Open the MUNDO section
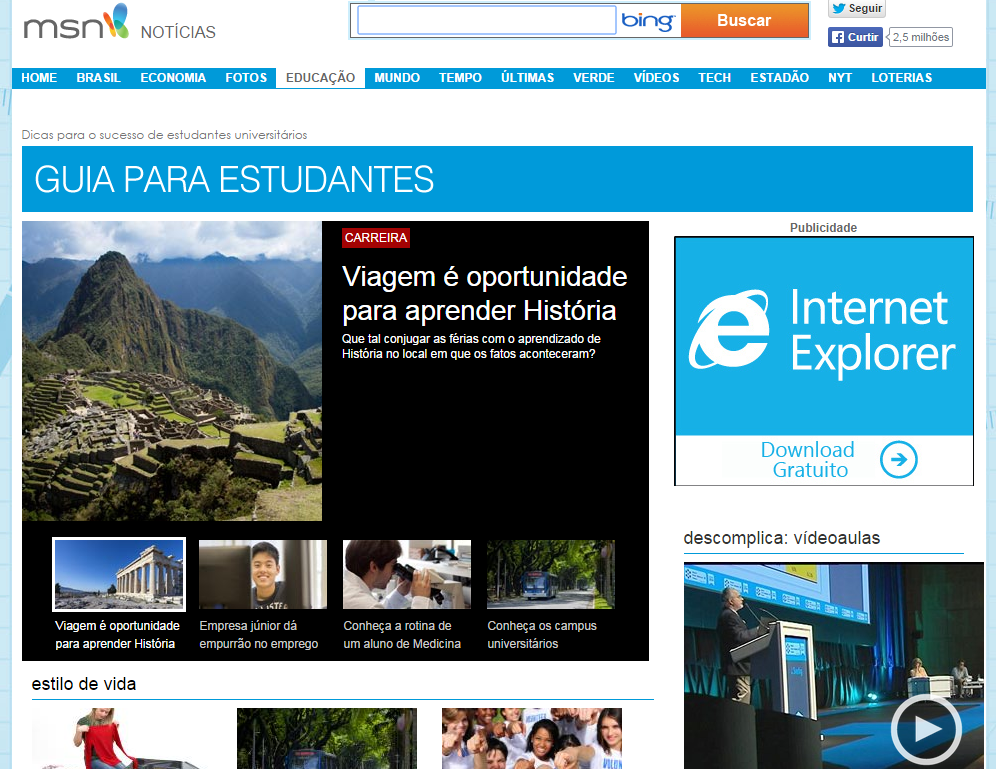 pos(397,77)
